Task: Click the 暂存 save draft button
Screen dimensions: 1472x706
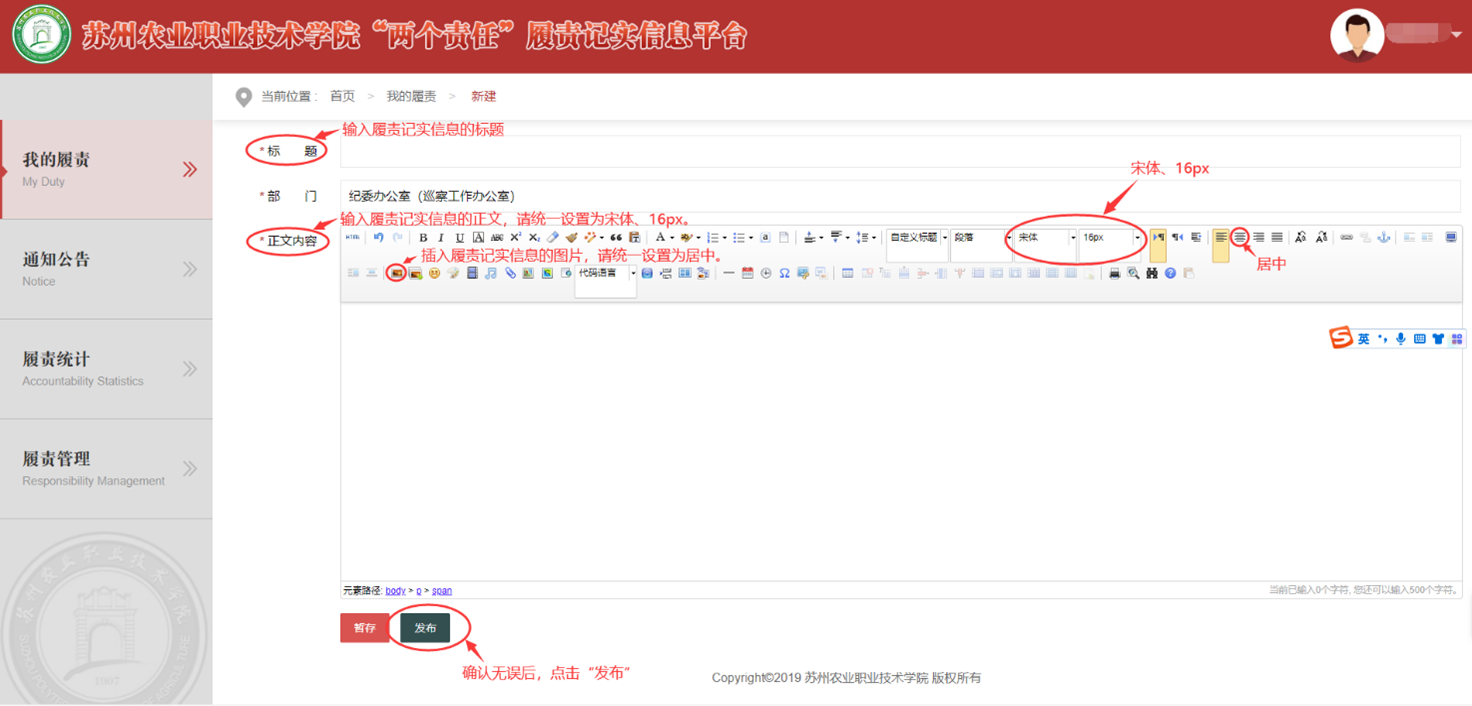Action: point(364,628)
